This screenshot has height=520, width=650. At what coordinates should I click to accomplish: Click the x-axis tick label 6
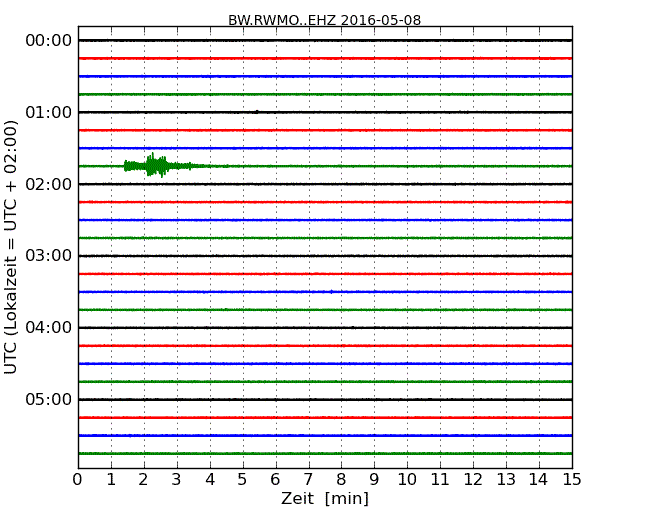(275, 480)
